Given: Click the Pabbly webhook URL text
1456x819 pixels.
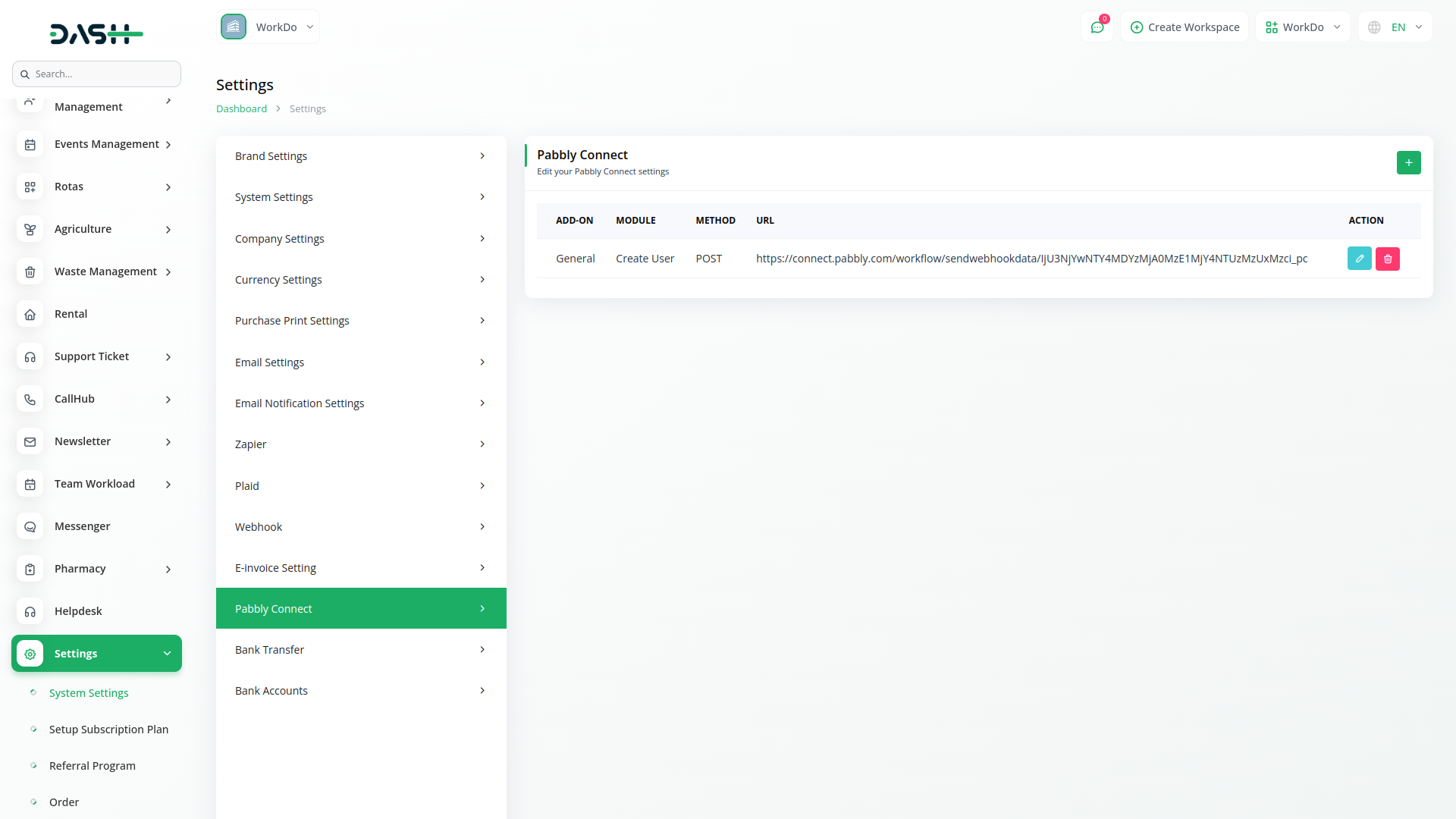Looking at the screenshot, I should [1031, 259].
